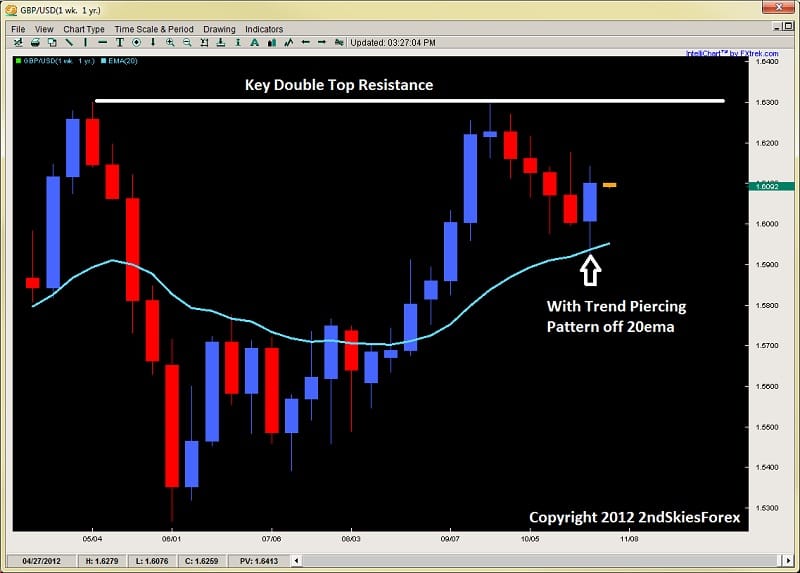Click the 'i' information toolbar icon
800x573 pixels.
pos(238,43)
